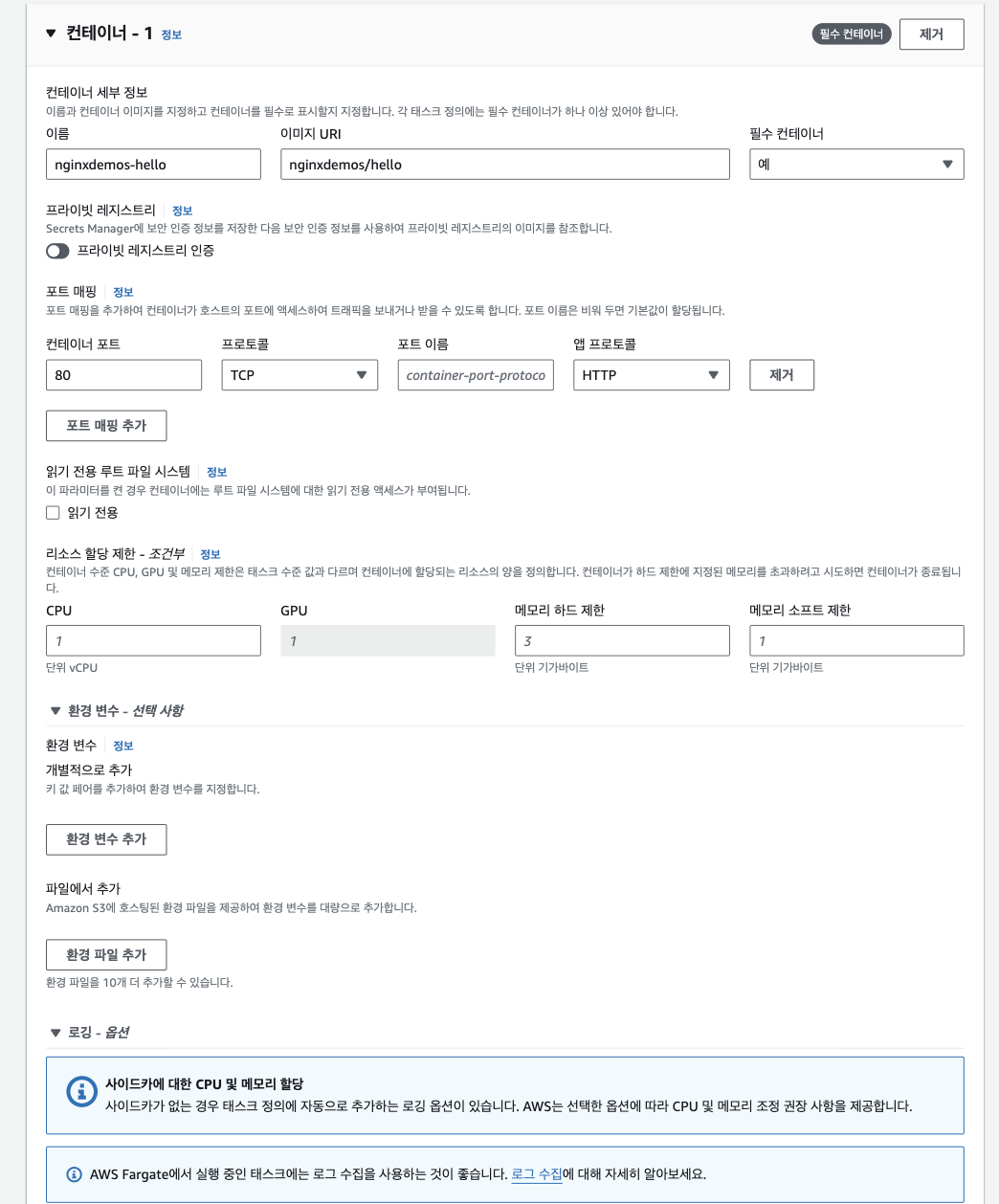Open the 로그 수집 link
999x1204 pixels.
pyautogui.click(x=537, y=1174)
